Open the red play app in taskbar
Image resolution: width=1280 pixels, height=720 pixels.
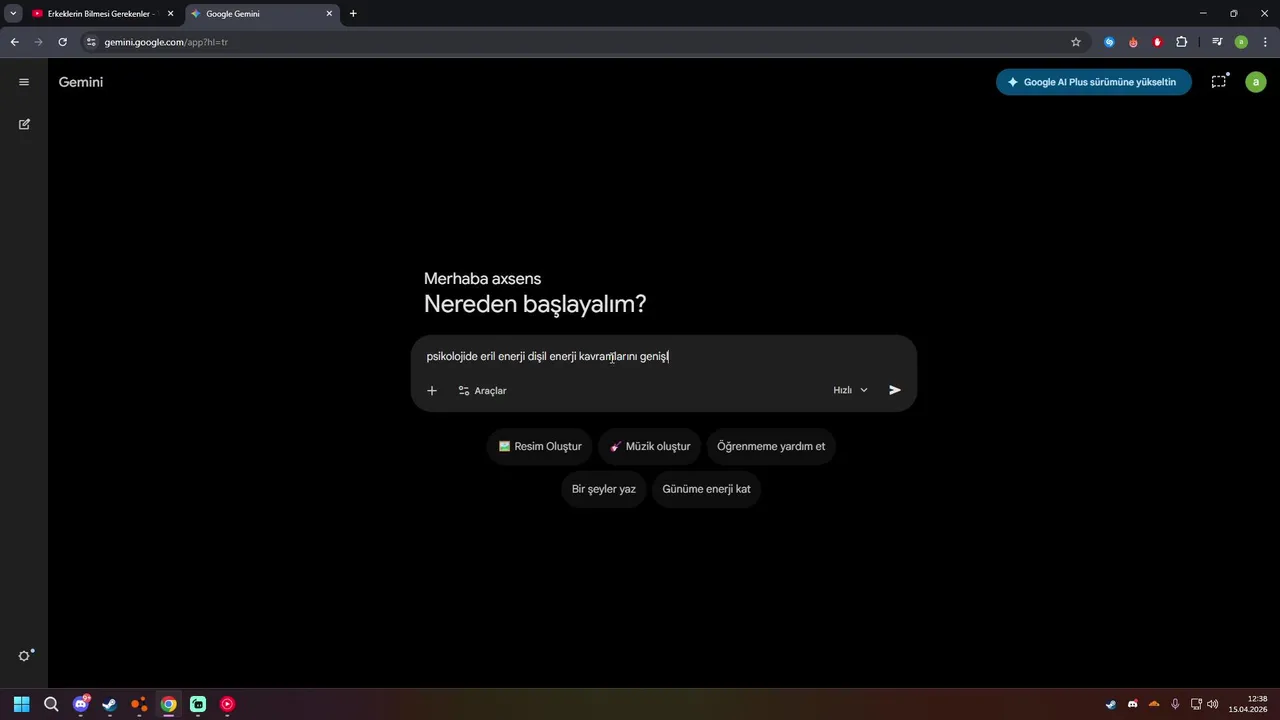click(x=227, y=704)
